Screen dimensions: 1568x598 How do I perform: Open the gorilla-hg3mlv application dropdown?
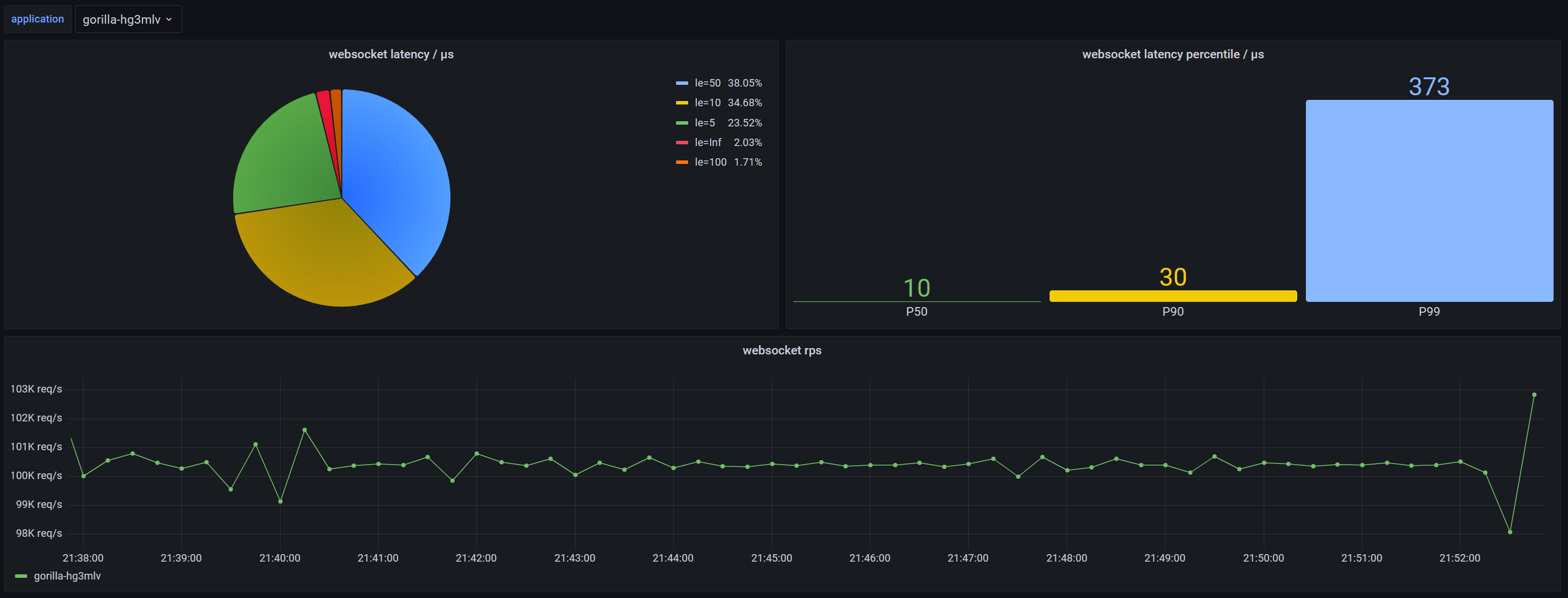coord(128,20)
